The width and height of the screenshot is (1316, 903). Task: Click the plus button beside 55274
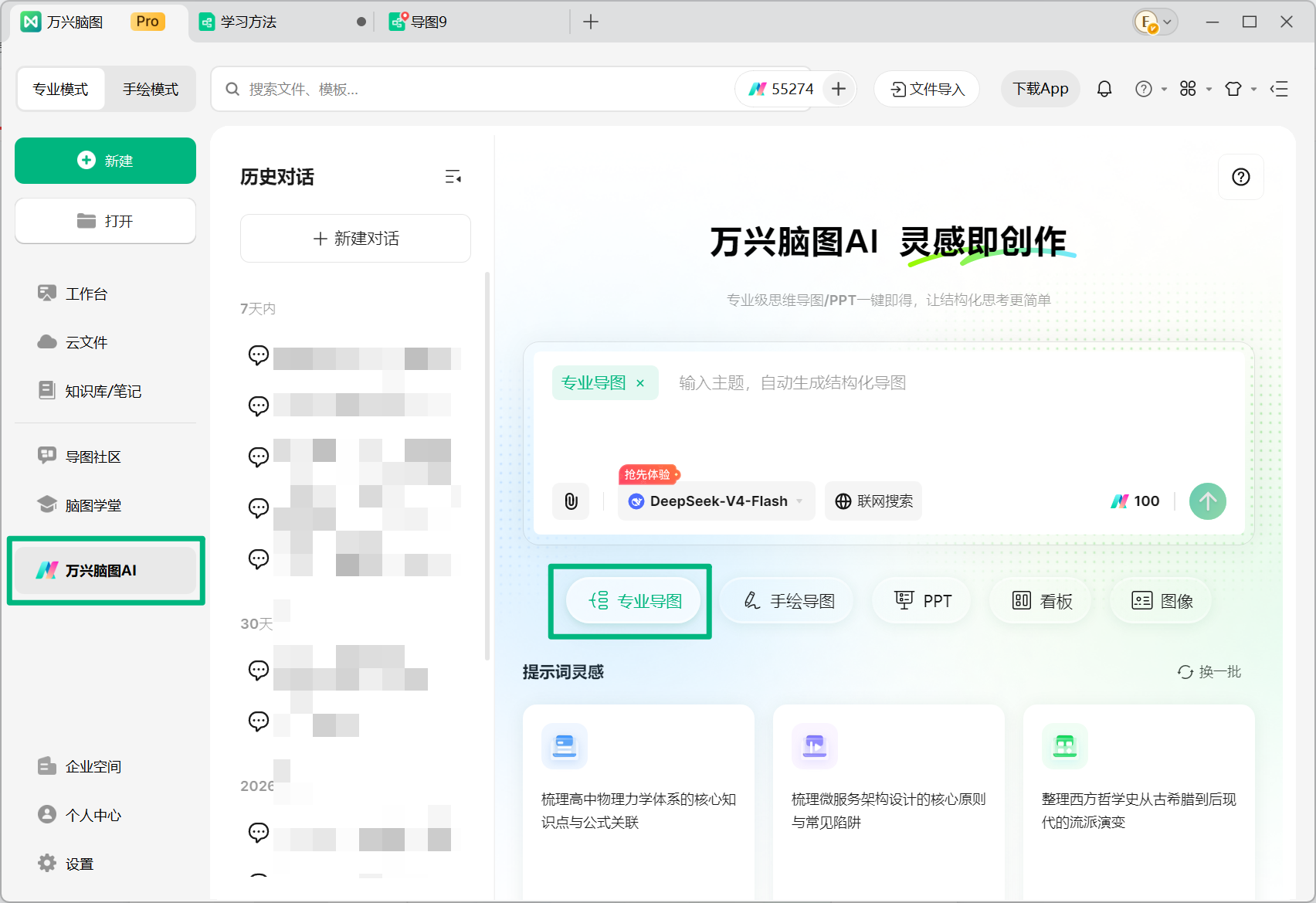[839, 89]
